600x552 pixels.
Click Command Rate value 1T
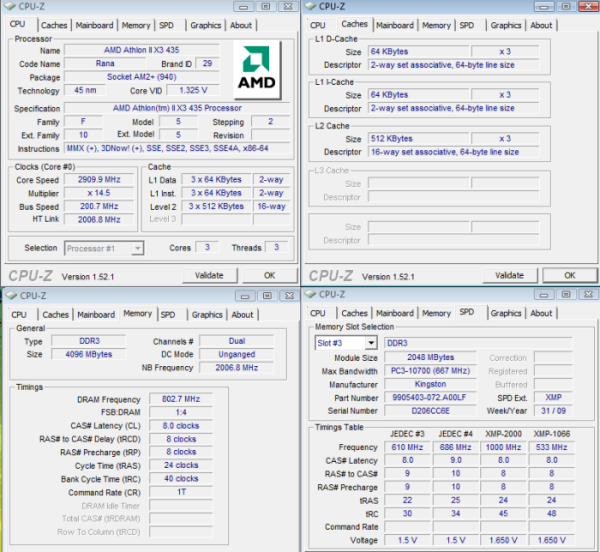pyautogui.click(x=181, y=492)
